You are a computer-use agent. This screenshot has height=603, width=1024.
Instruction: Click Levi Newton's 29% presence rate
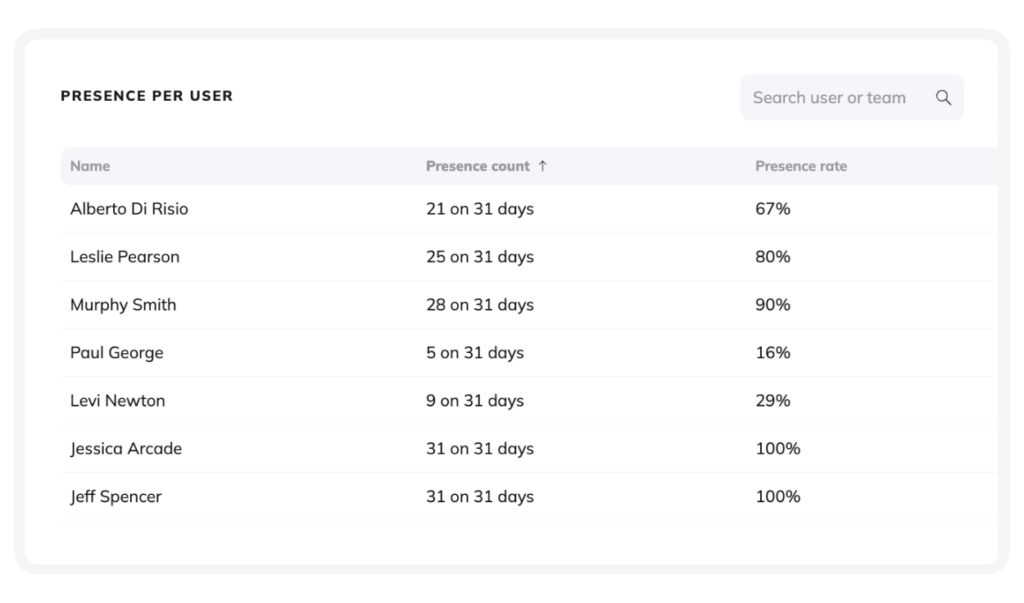[x=773, y=401]
